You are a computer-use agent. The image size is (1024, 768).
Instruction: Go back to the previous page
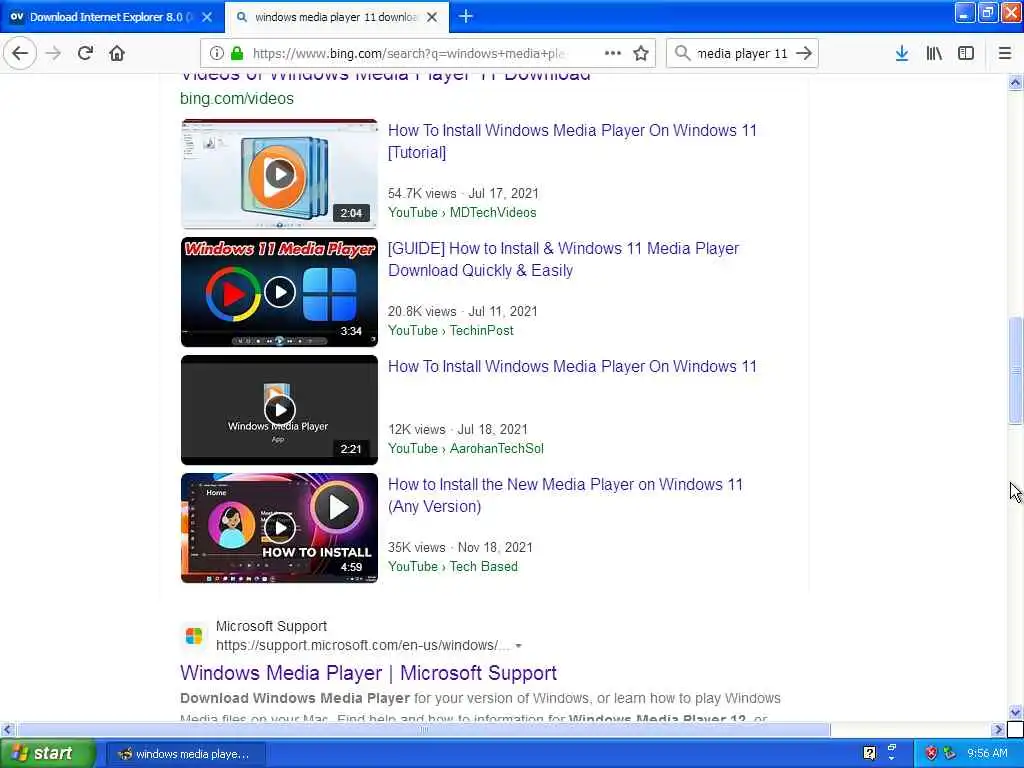pos(20,53)
